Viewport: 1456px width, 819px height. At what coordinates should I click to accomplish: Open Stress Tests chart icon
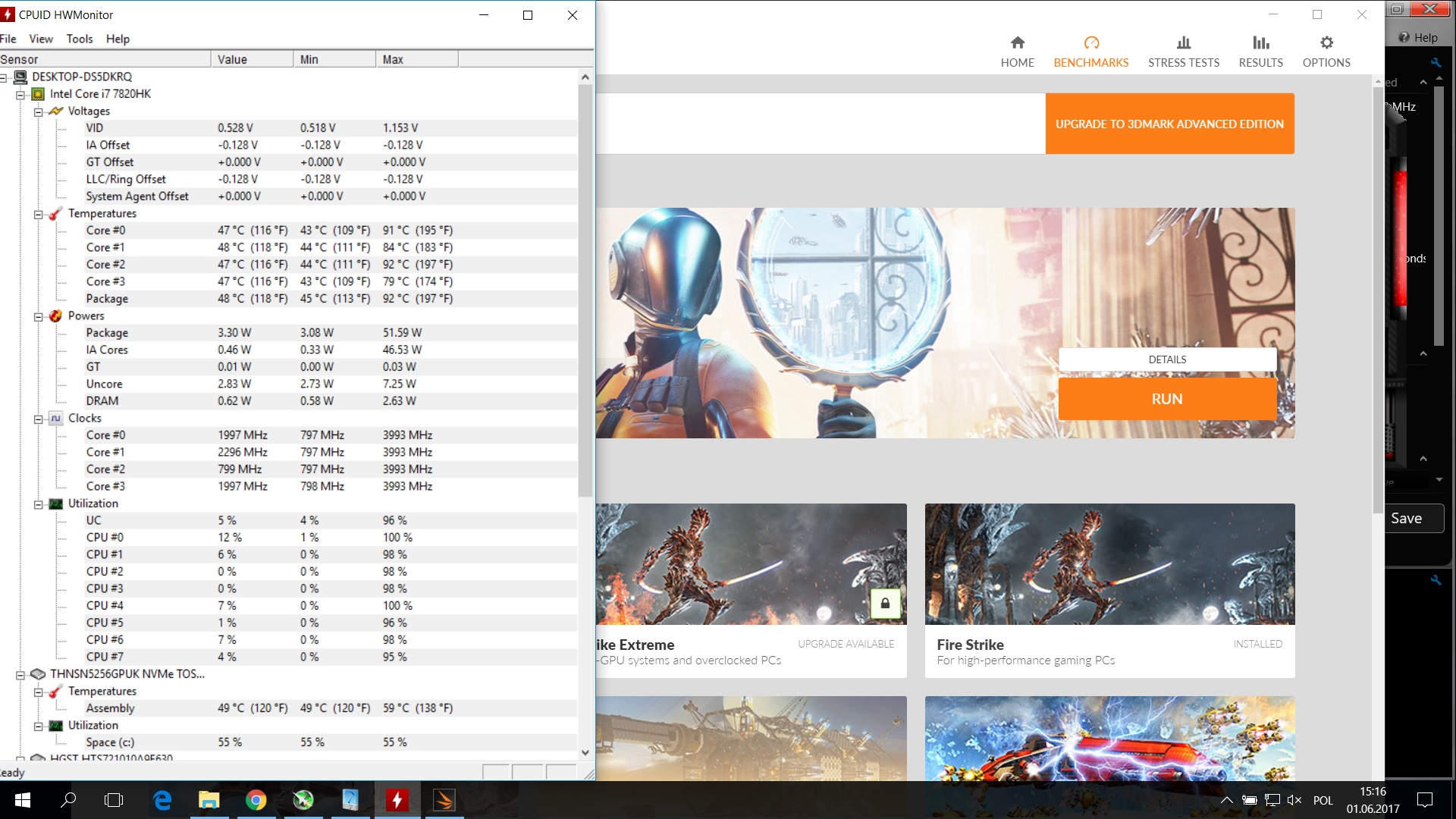pos(1183,43)
